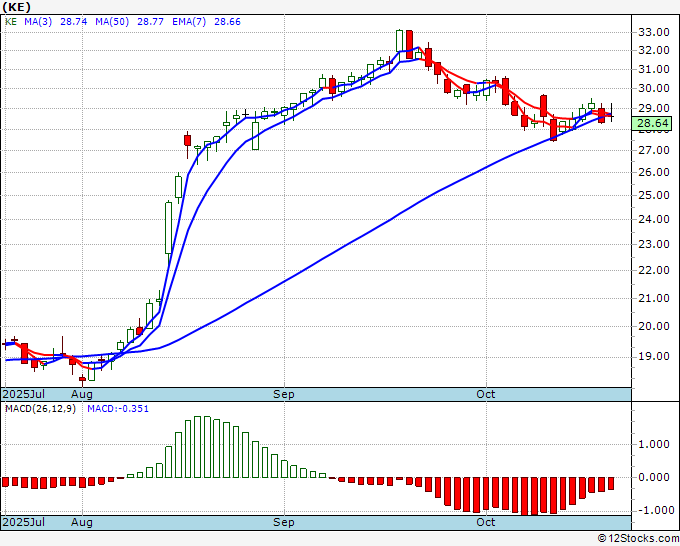
Task: Click the MACD:-0.351 value label
Action: (x=118, y=409)
